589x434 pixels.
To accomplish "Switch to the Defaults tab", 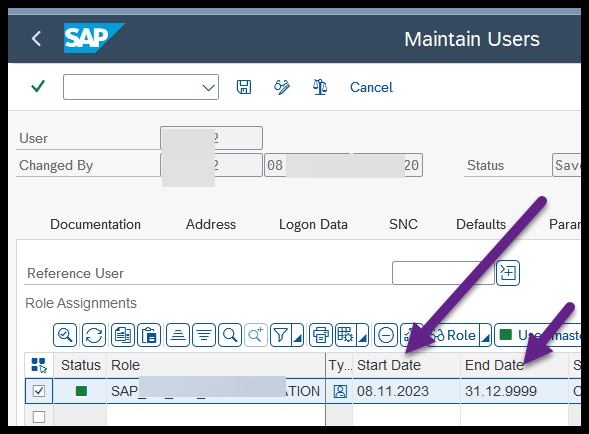I will click(481, 224).
